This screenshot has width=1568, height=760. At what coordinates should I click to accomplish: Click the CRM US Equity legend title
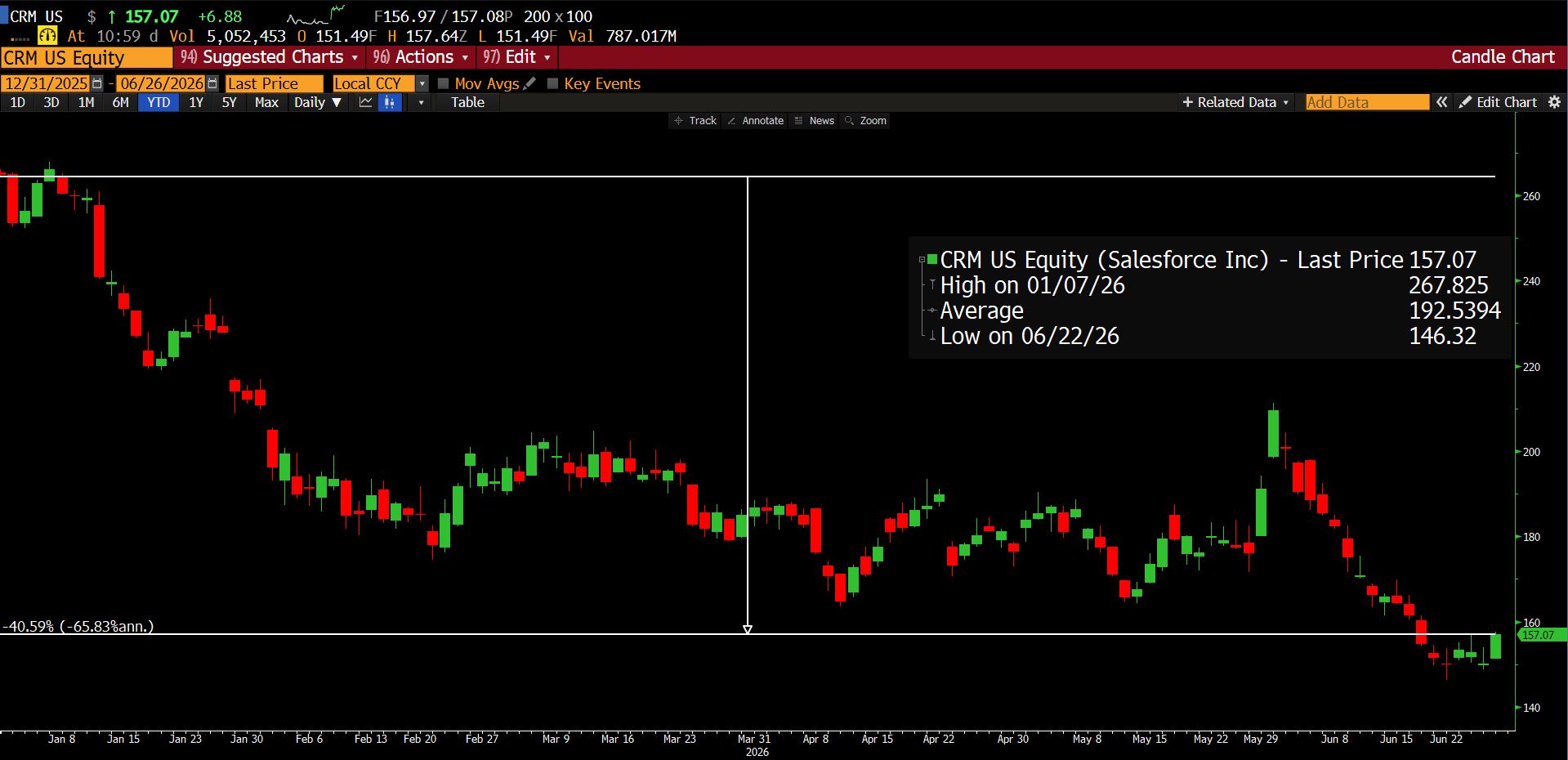(x=1171, y=260)
